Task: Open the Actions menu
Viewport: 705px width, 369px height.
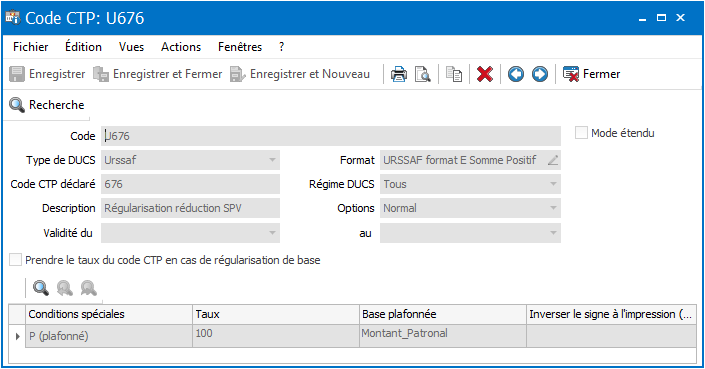Action: [x=181, y=47]
